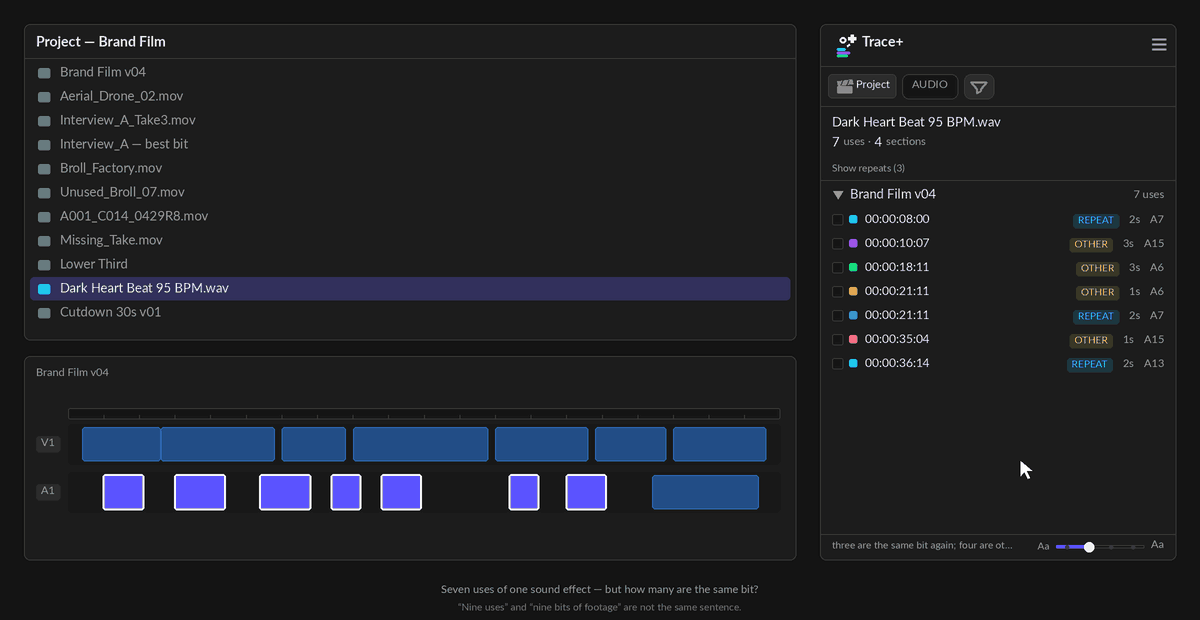Click the cyan icon of Dark Heart Beat 95 BPM.wav

click(x=44, y=289)
